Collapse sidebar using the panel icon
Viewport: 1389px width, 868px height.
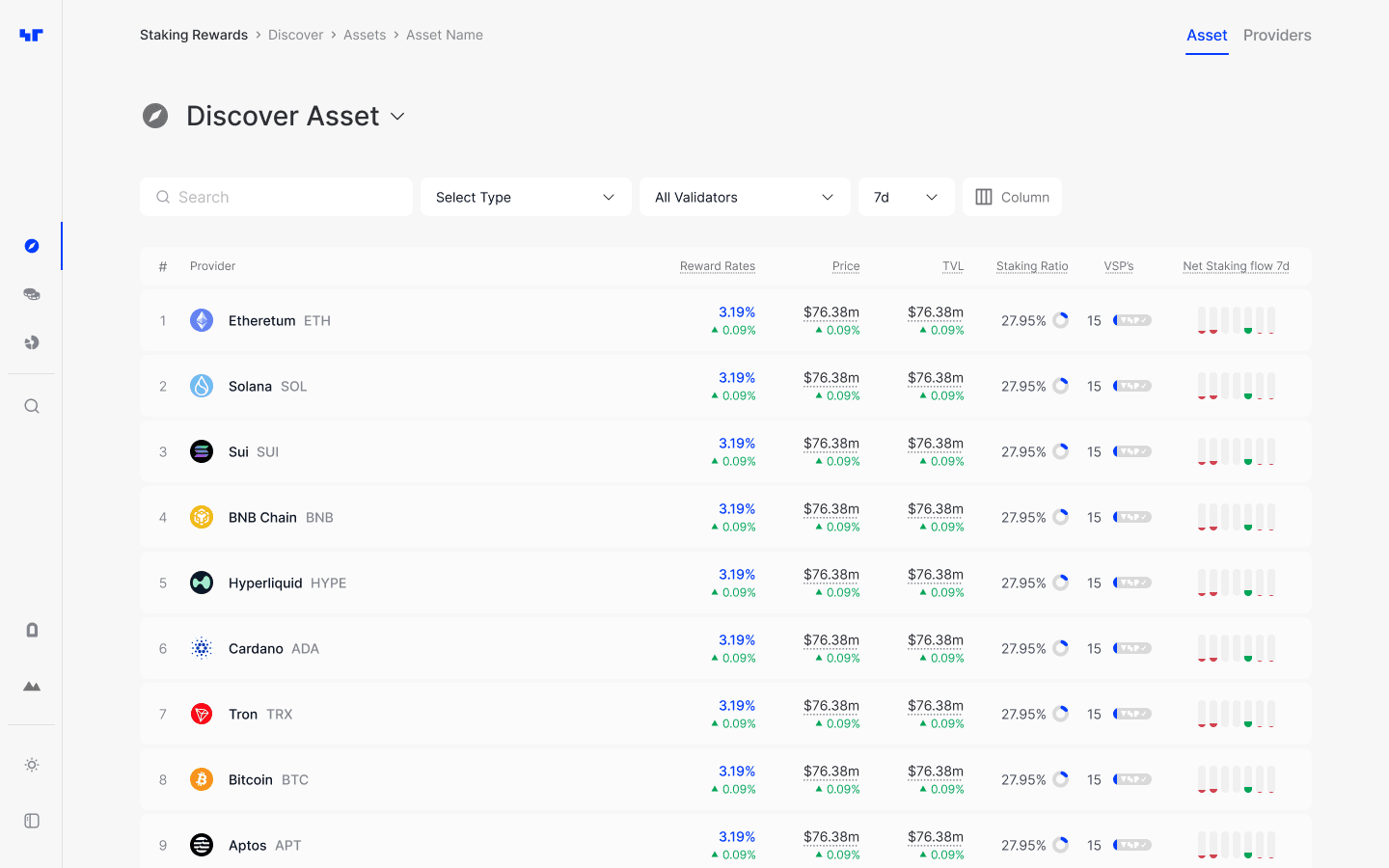[32, 821]
